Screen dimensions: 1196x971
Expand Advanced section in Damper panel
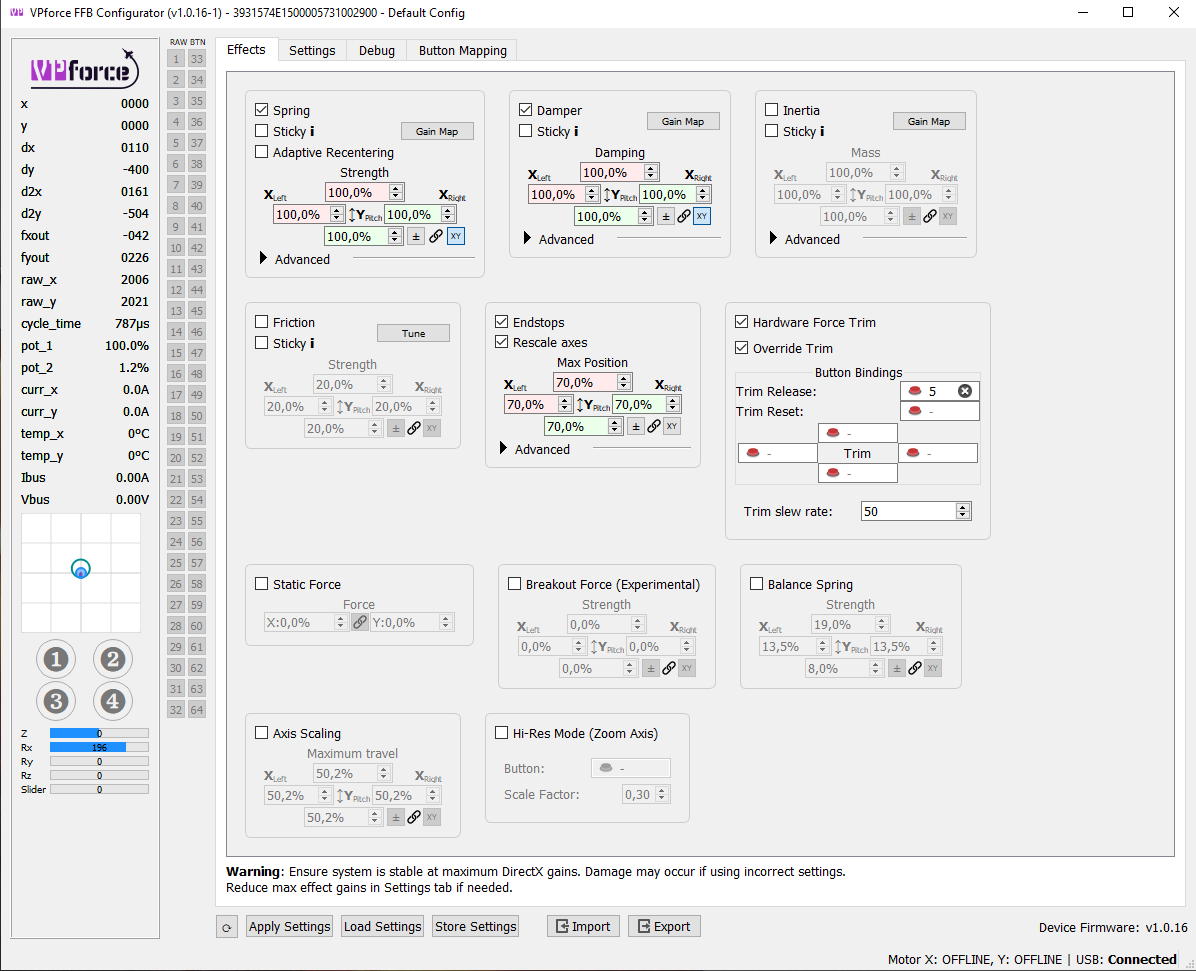coord(527,239)
